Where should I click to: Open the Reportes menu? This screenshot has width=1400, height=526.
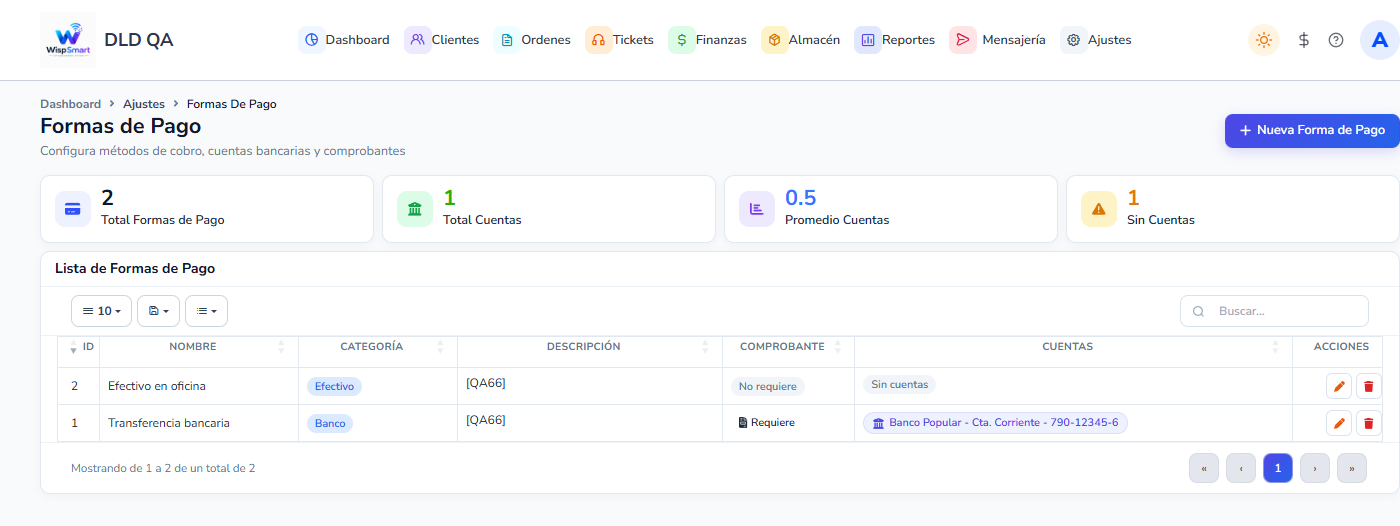click(896, 40)
